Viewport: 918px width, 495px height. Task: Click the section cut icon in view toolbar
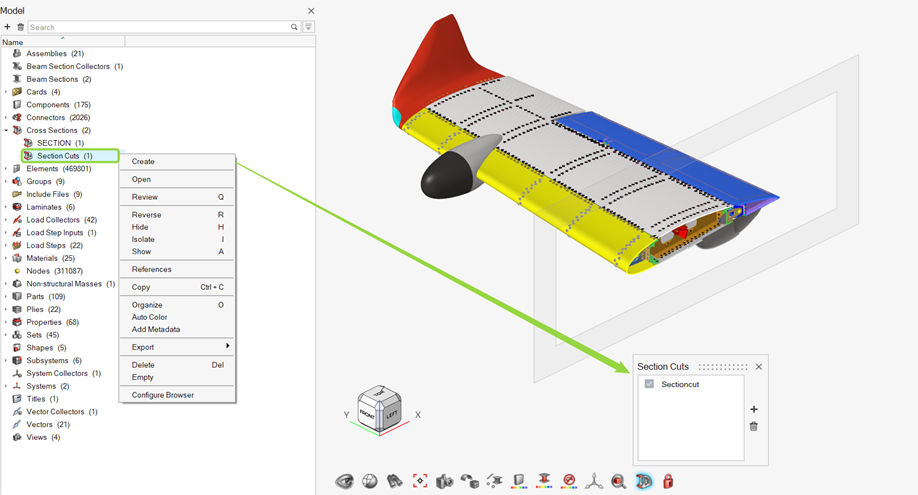[x=643, y=481]
